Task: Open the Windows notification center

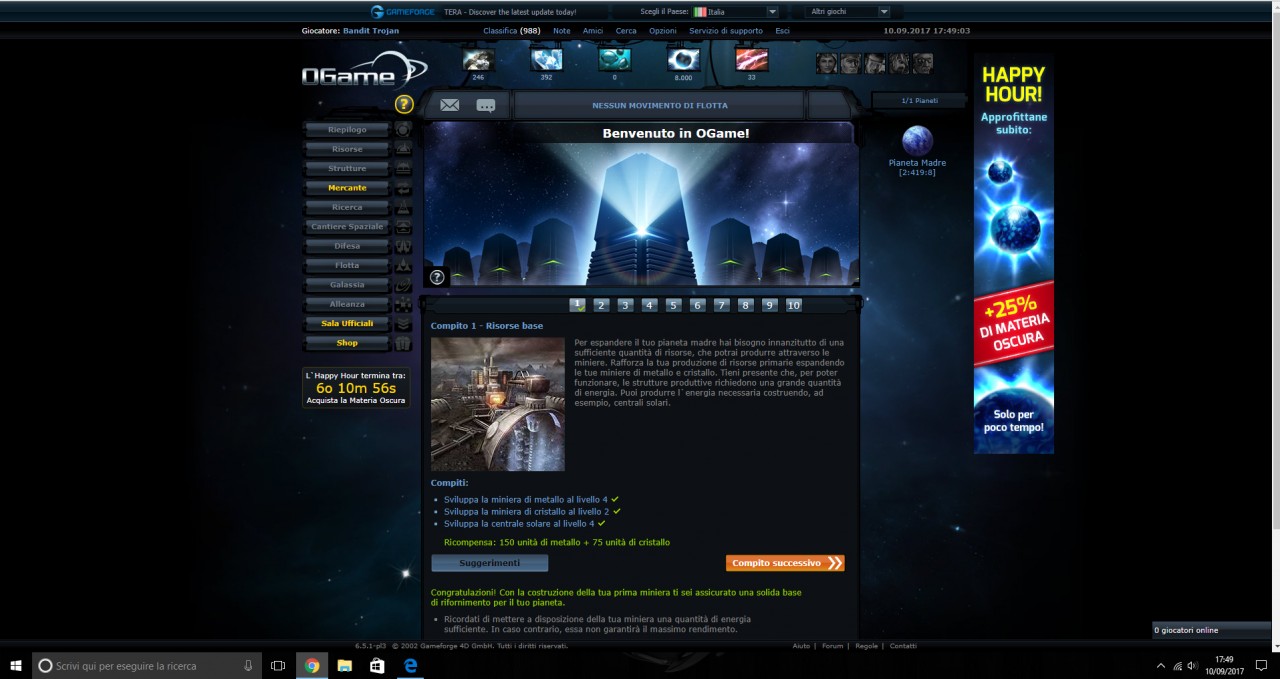Action: (1261, 665)
